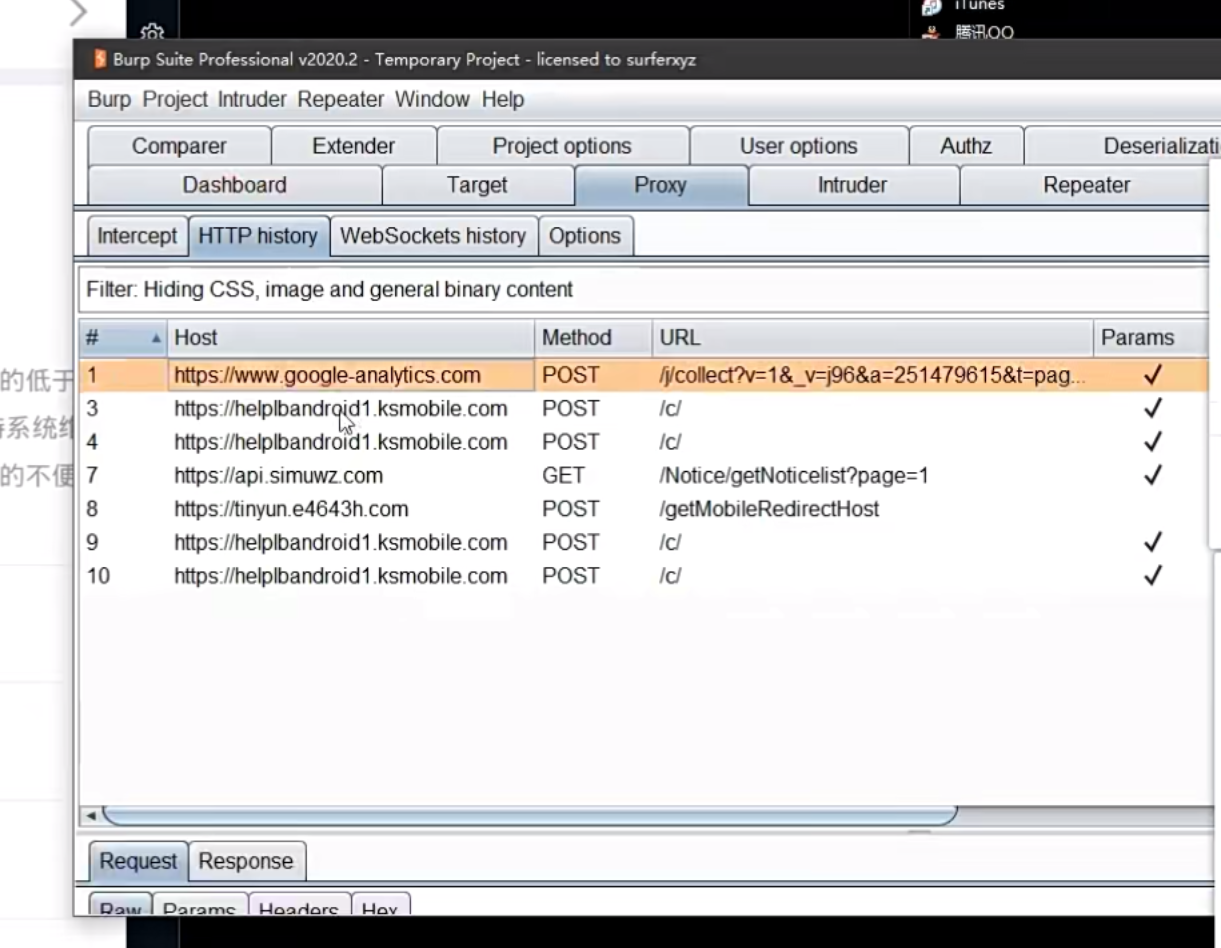Image resolution: width=1221 pixels, height=948 pixels.
Task: Select the Proxy tab
Action: 660,185
